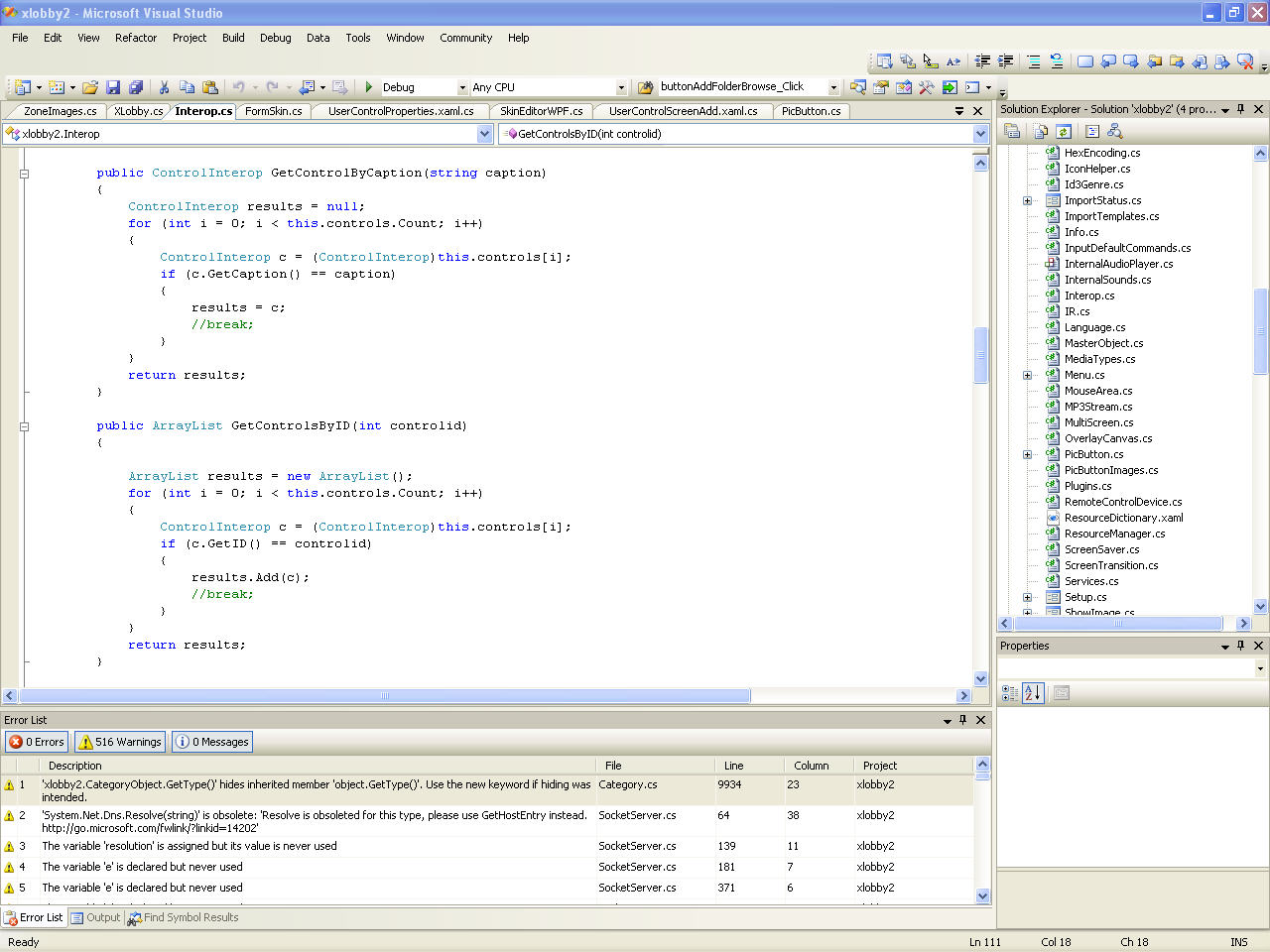Open the Community menu

tap(465, 38)
